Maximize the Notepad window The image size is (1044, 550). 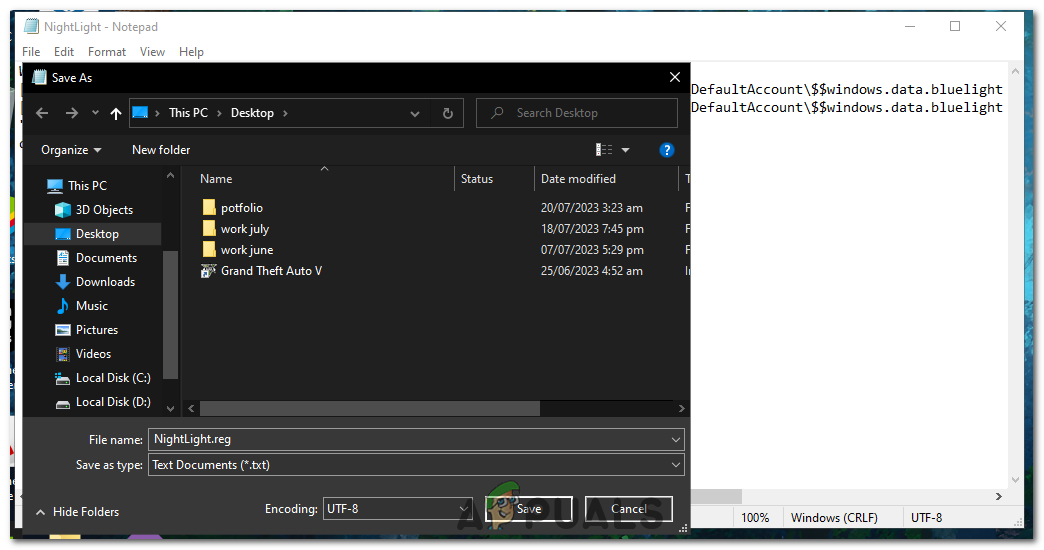pos(955,26)
